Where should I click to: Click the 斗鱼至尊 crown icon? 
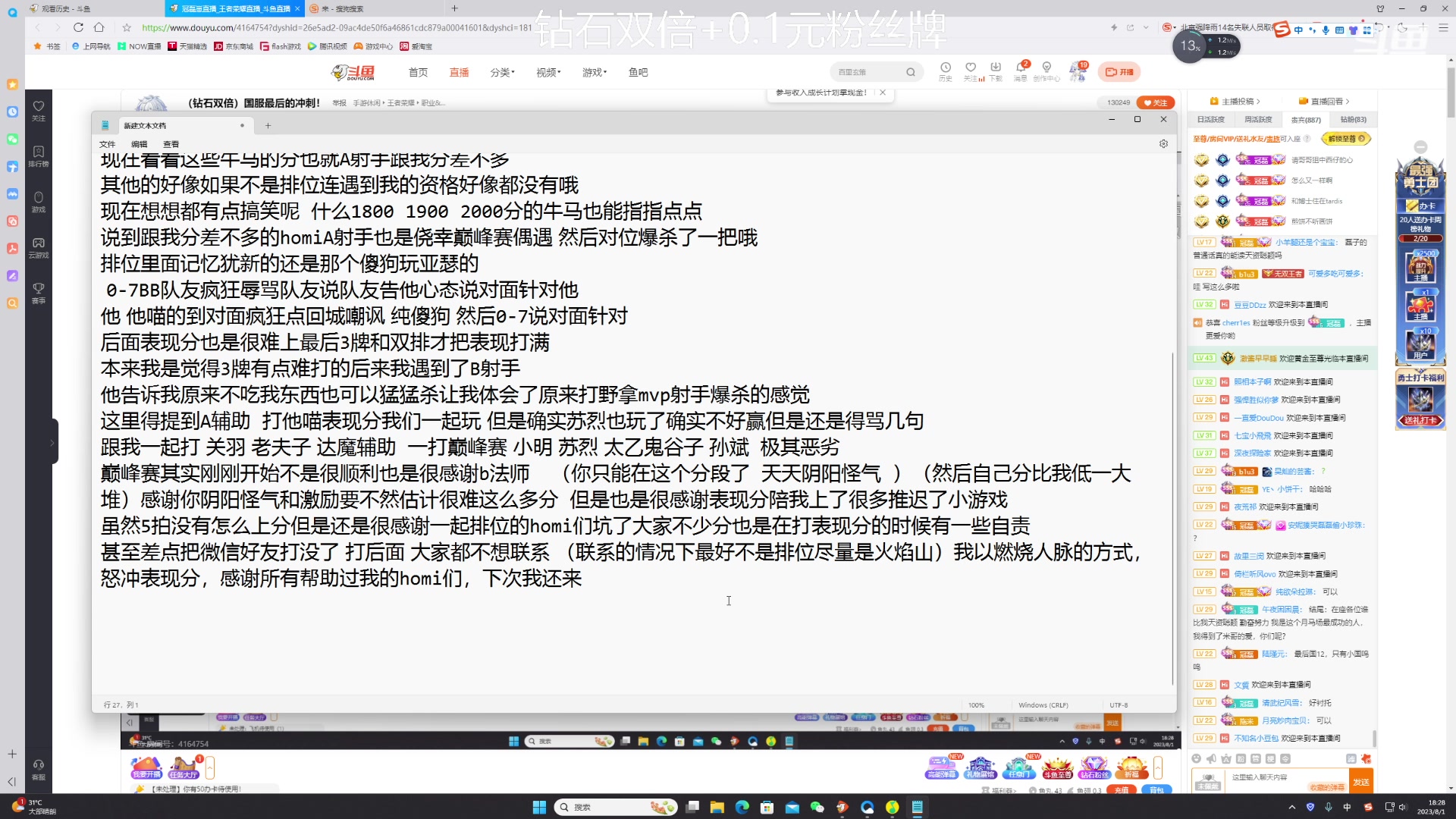point(1057,767)
